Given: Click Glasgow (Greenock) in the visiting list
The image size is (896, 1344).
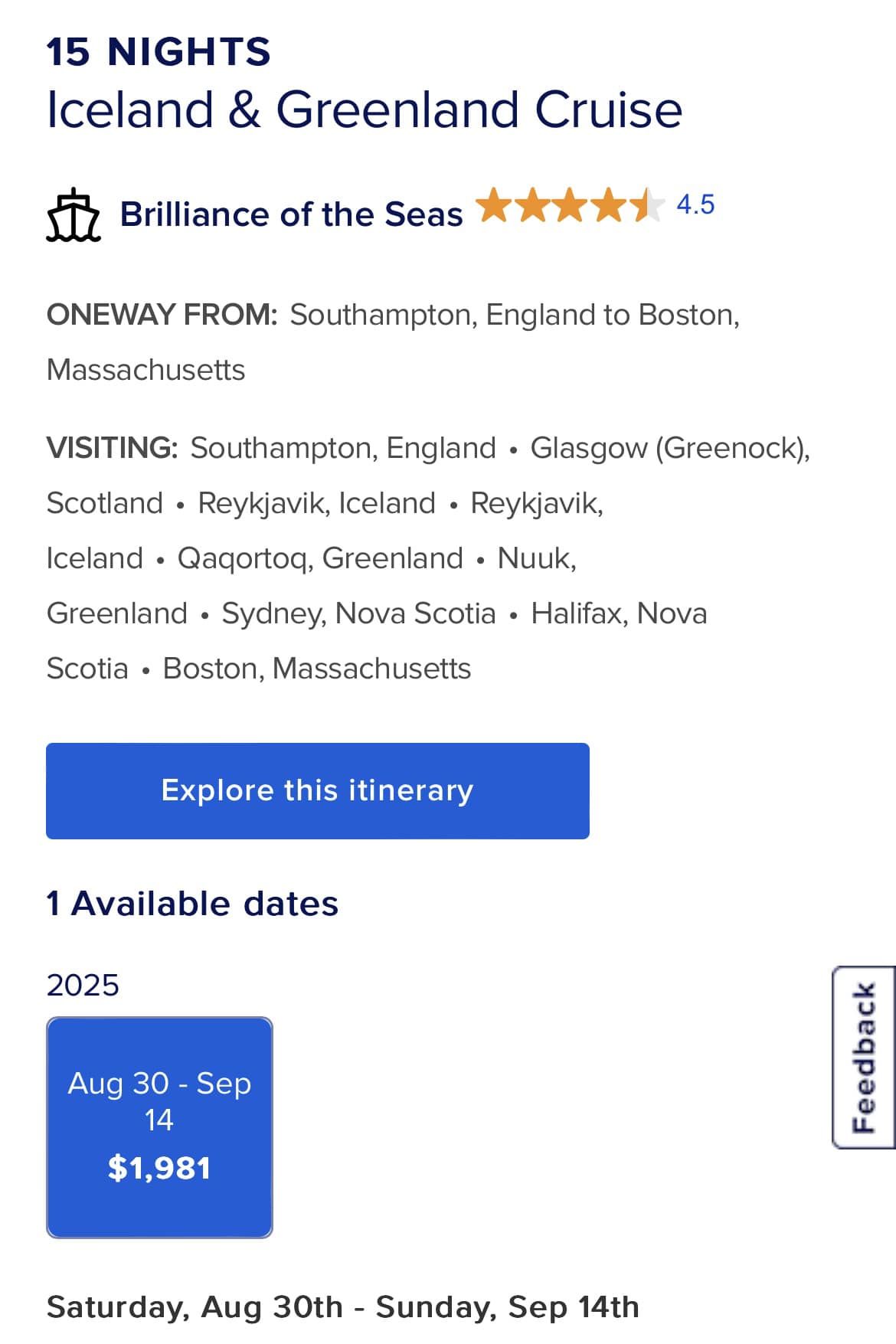Looking at the screenshot, I should pyautogui.click(x=669, y=448).
